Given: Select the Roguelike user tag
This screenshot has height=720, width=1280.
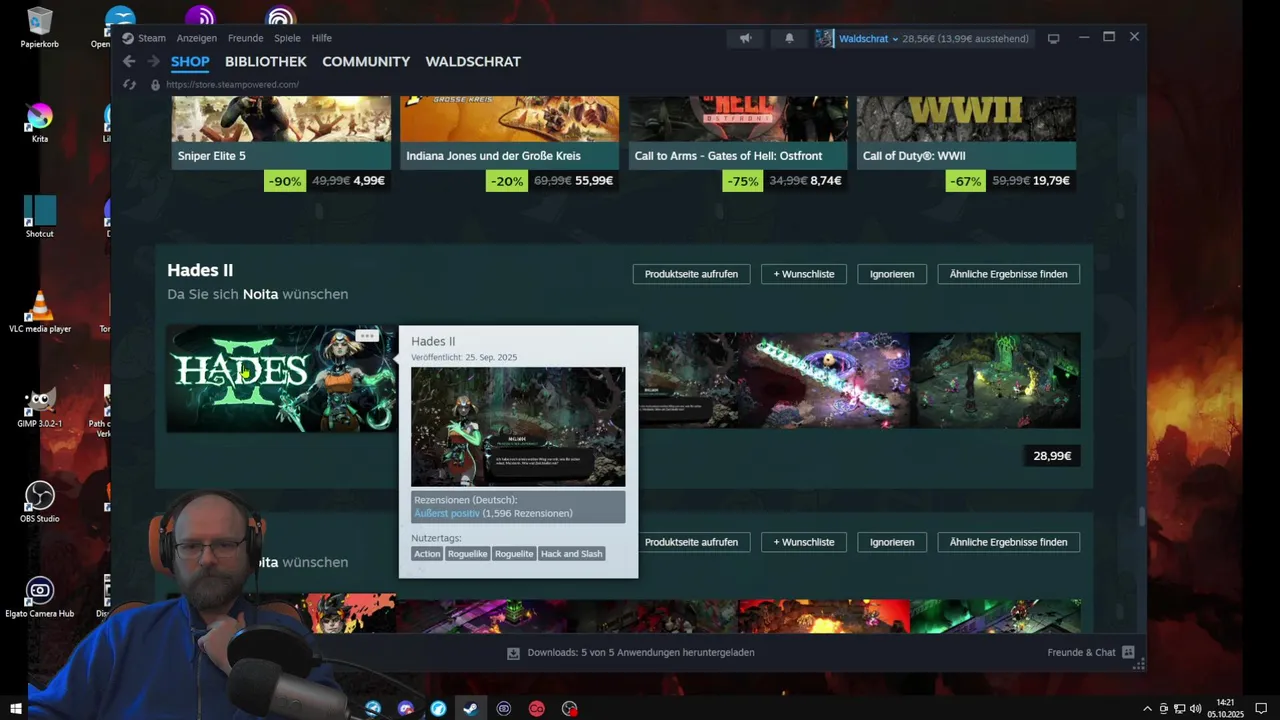Looking at the screenshot, I should point(467,554).
